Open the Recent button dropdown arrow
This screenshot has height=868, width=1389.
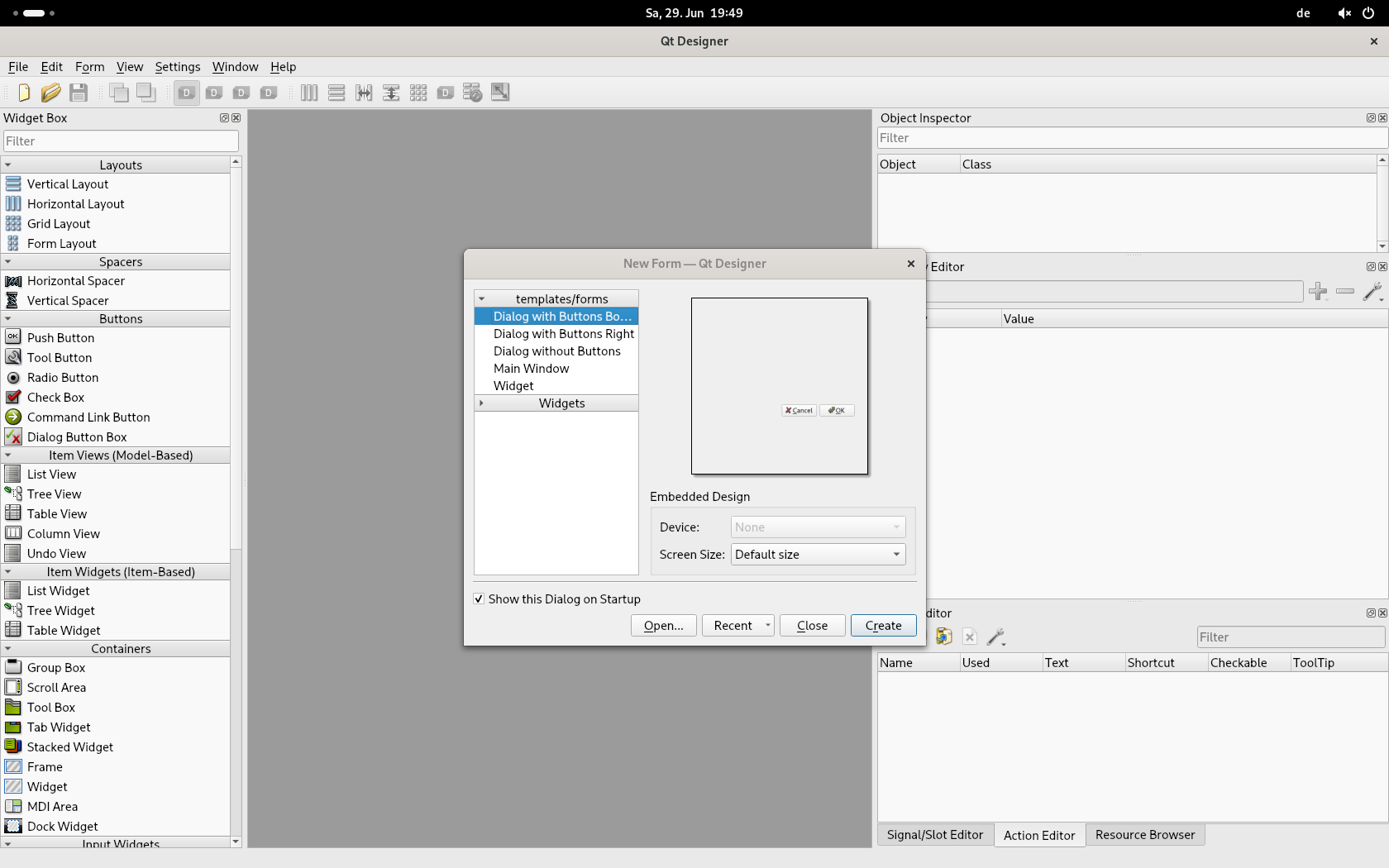point(768,625)
